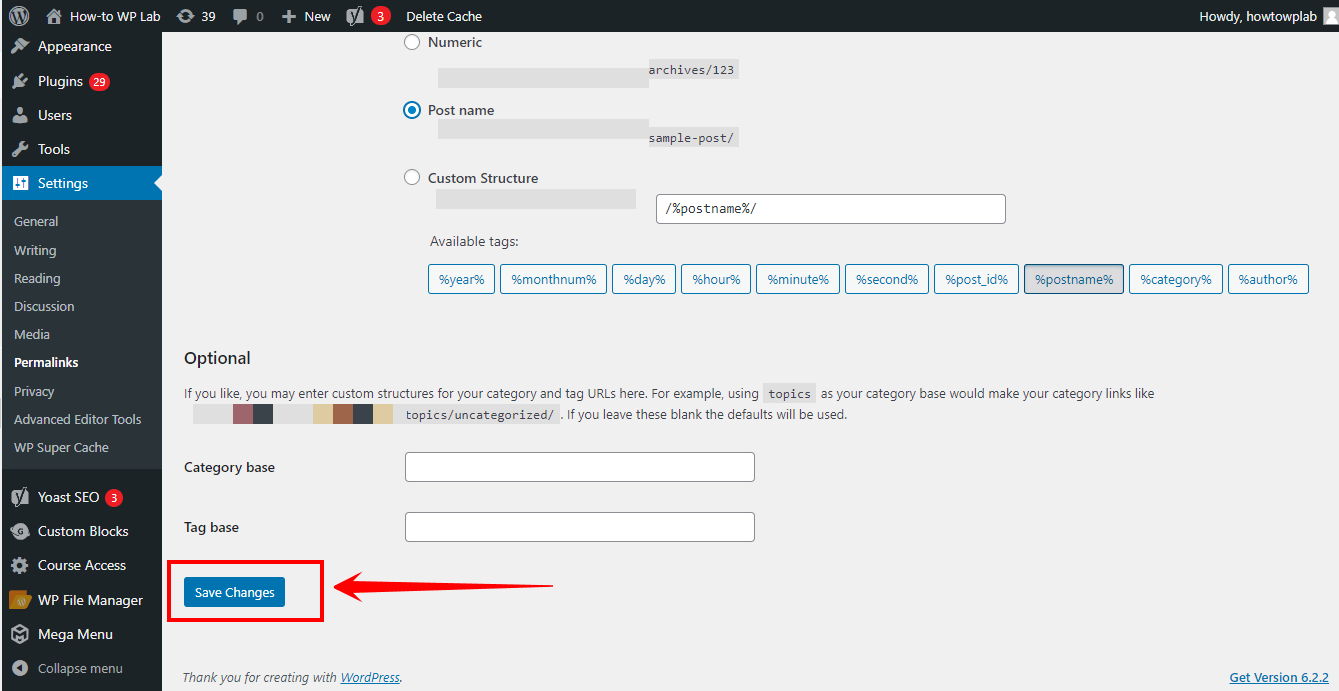Collapse the admin sidebar menu
The height and width of the screenshot is (691, 1339).
[x=80, y=668]
